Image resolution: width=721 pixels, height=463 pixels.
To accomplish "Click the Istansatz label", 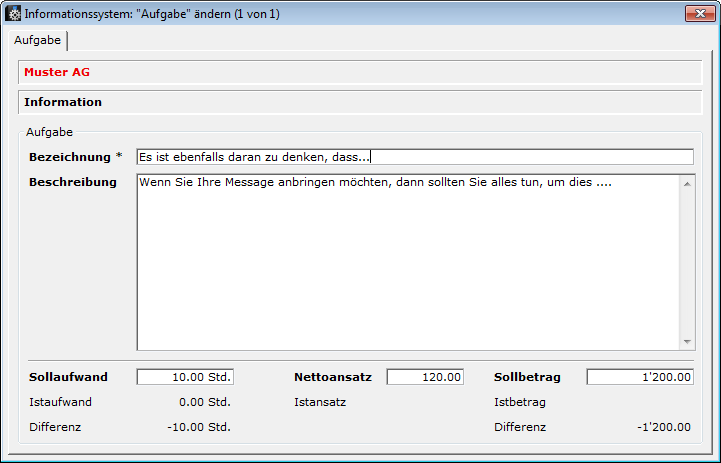I will 321,402.
